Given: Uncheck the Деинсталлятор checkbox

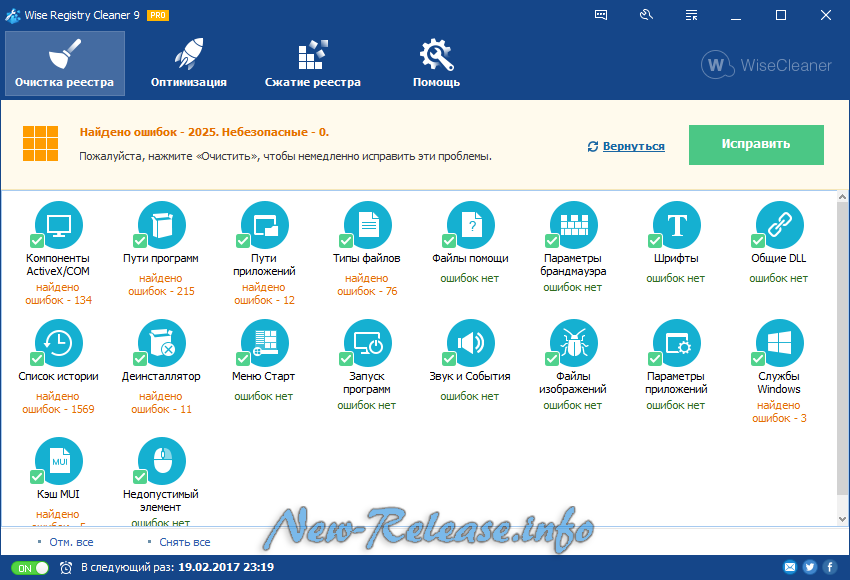Looking at the screenshot, I should click(140, 359).
